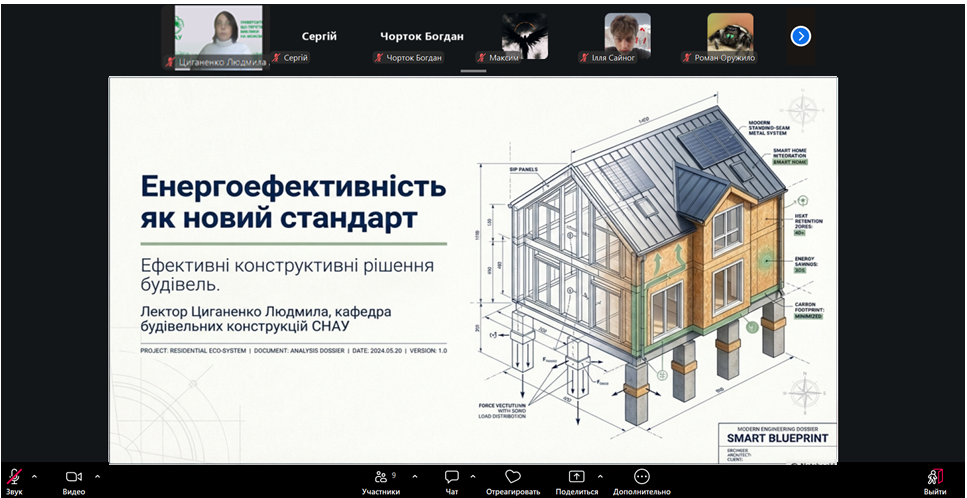
Task: Leave the meeting with the Выйти icon
Action: [935, 478]
